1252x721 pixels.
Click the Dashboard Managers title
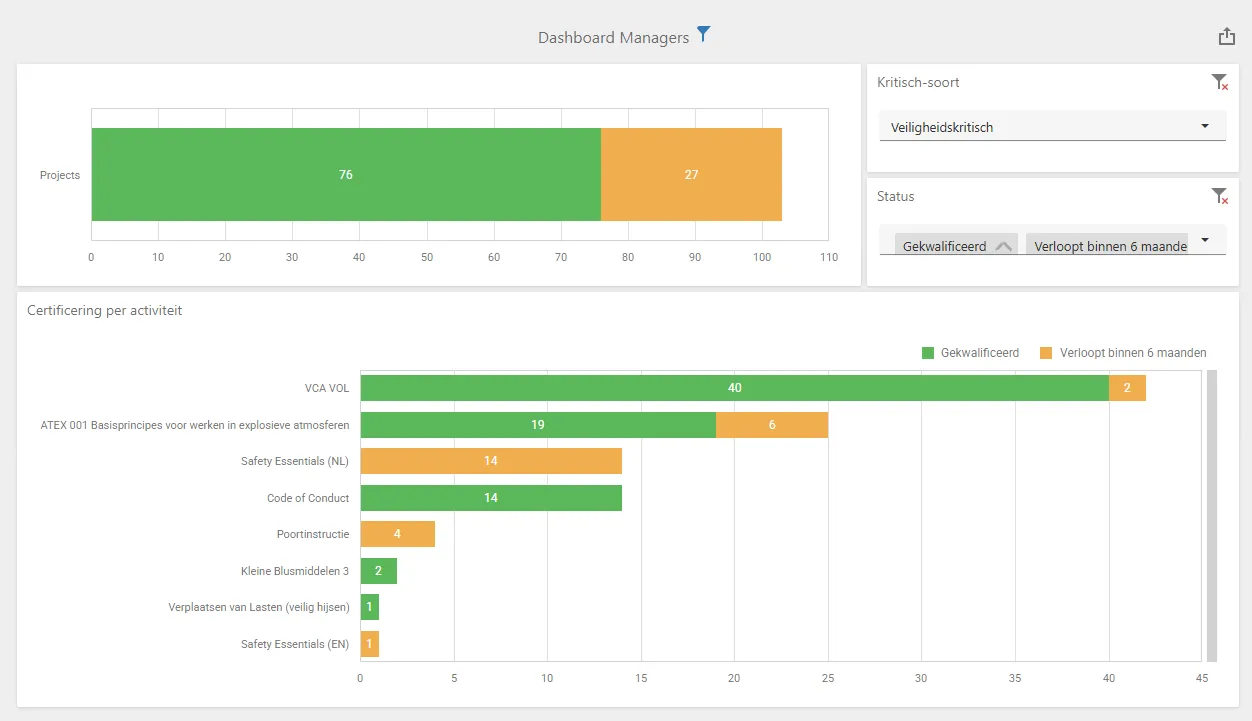coord(613,38)
